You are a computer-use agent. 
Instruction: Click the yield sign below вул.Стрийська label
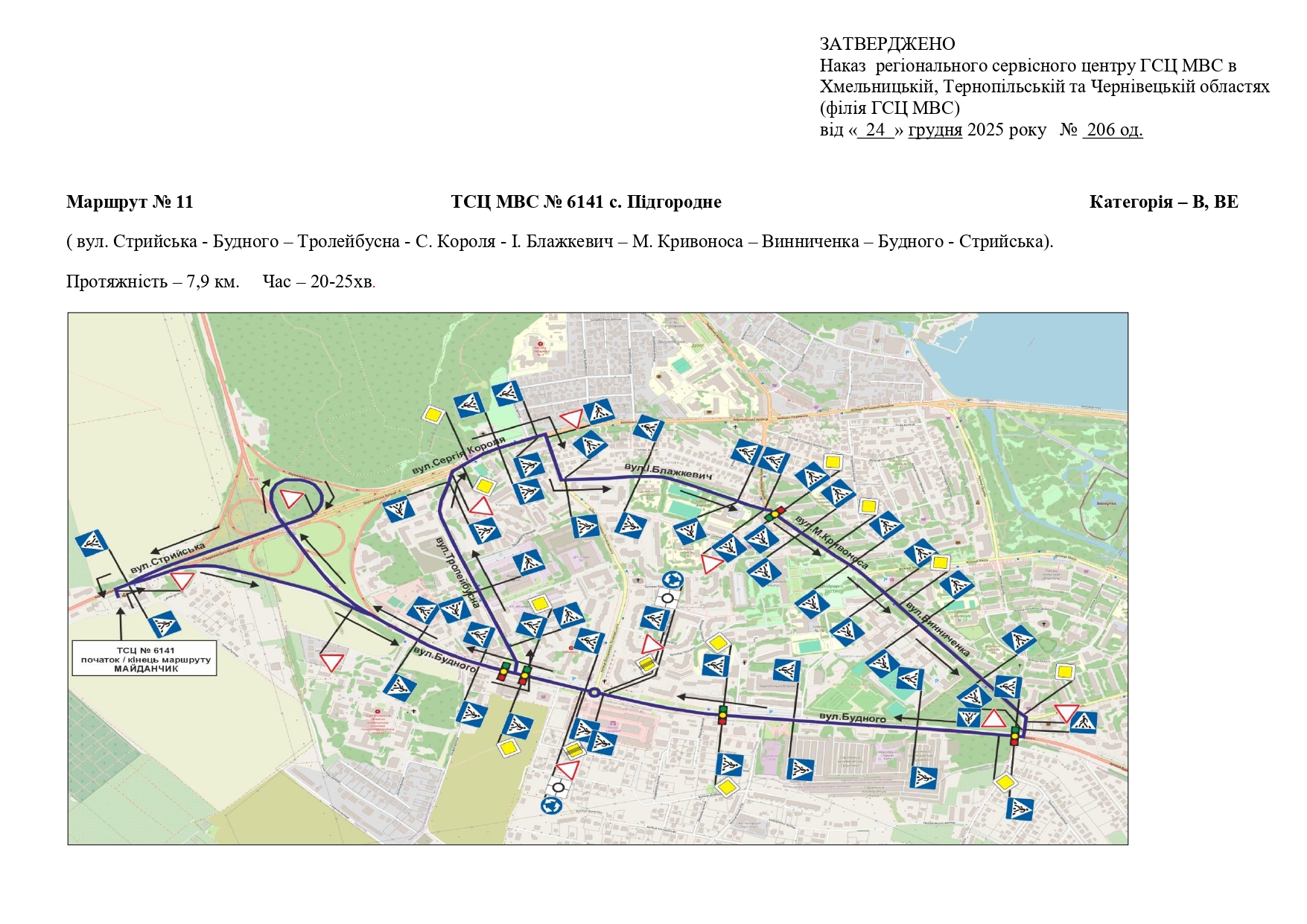tap(182, 581)
